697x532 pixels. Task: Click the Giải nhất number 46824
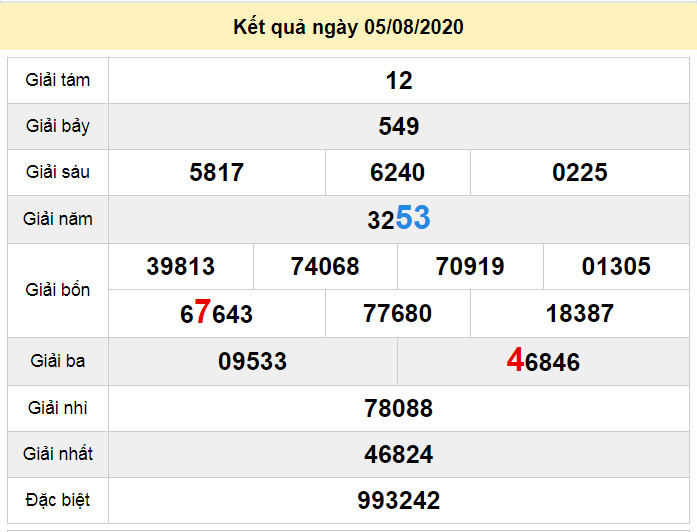pyautogui.click(x=399, y=455)
